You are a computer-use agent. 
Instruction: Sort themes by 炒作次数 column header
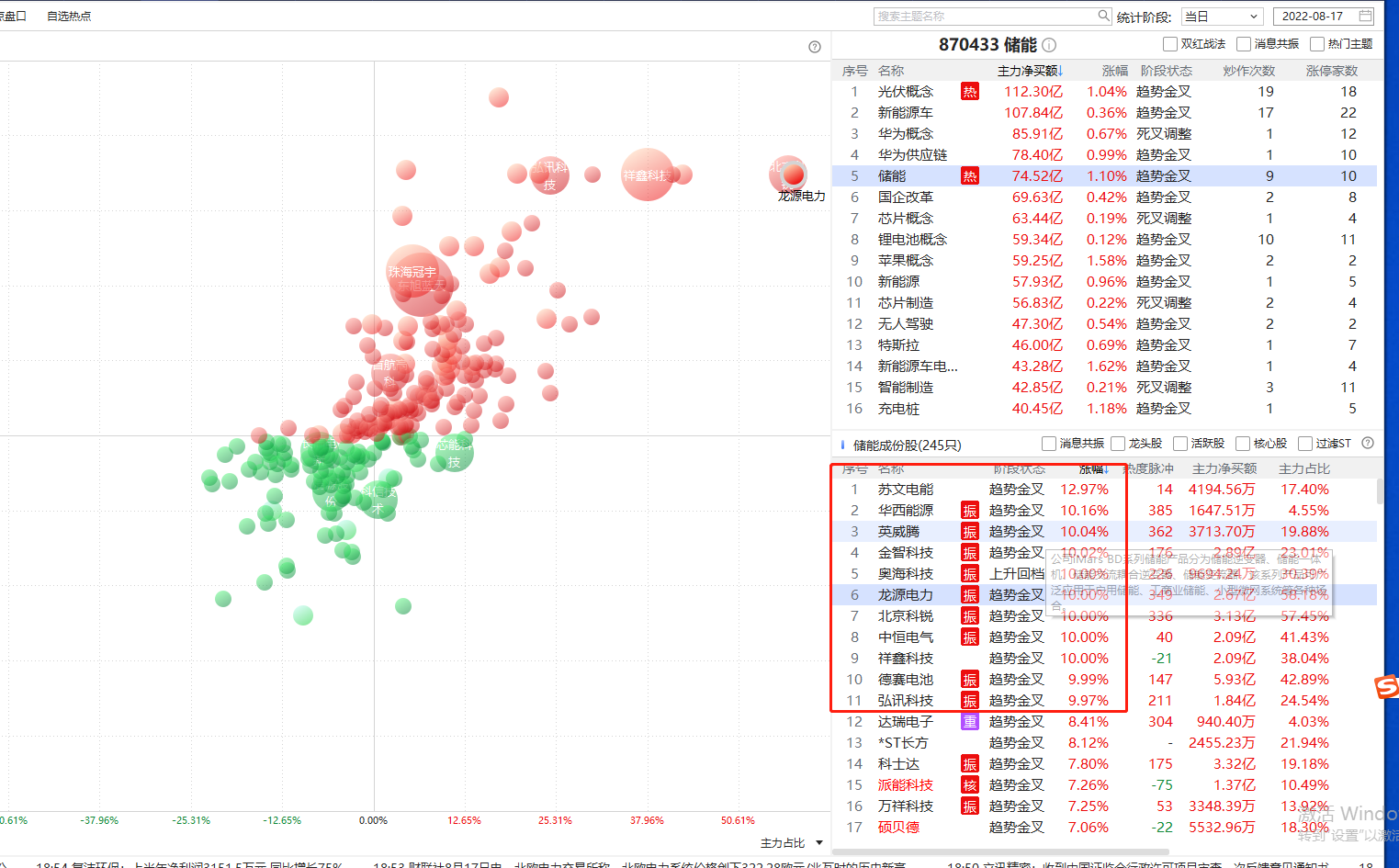point(1248,71)
